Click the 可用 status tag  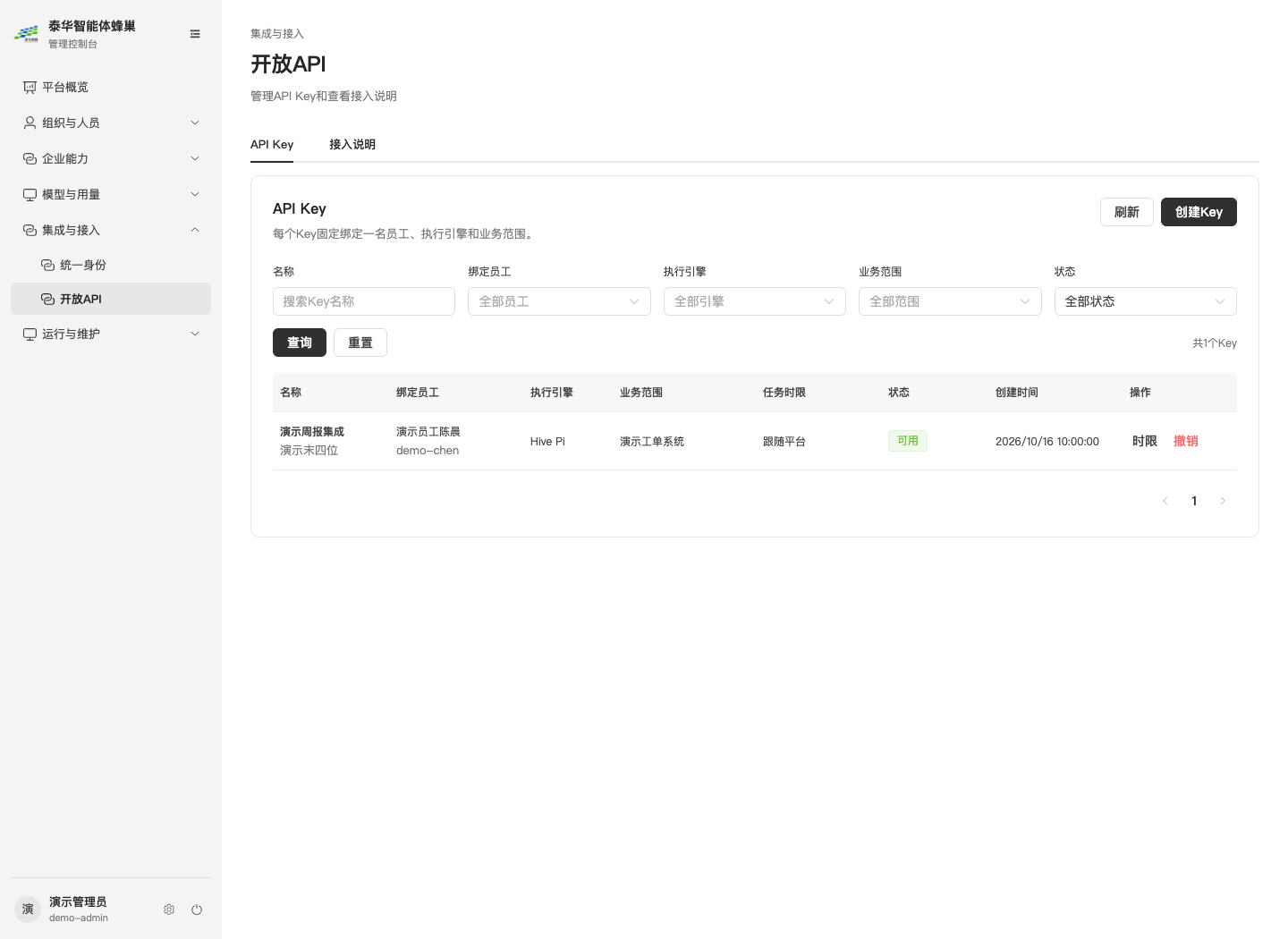point(908,441)
